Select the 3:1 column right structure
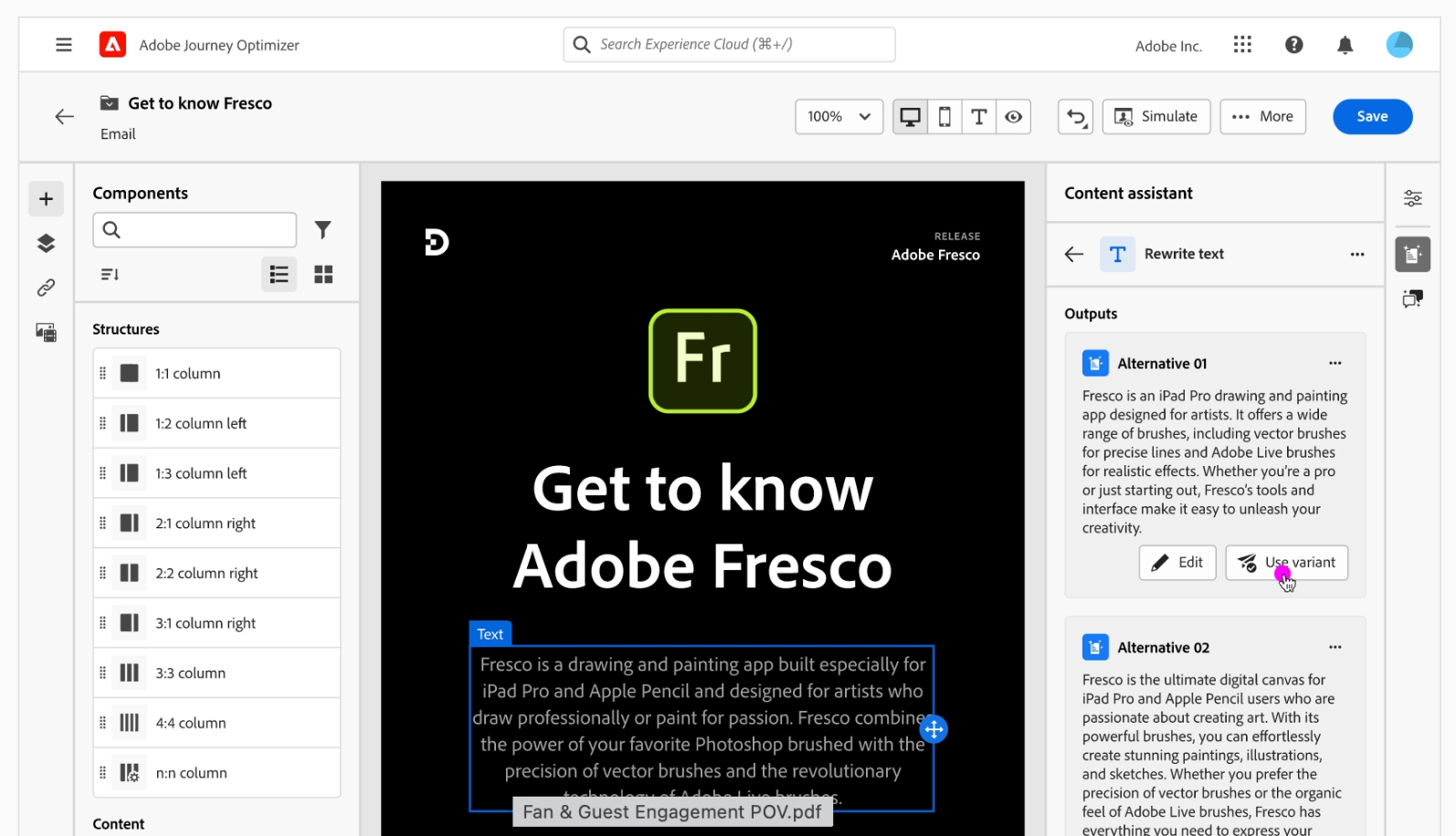Screen dimensions: 1456x836 click(x=216, y=623)
